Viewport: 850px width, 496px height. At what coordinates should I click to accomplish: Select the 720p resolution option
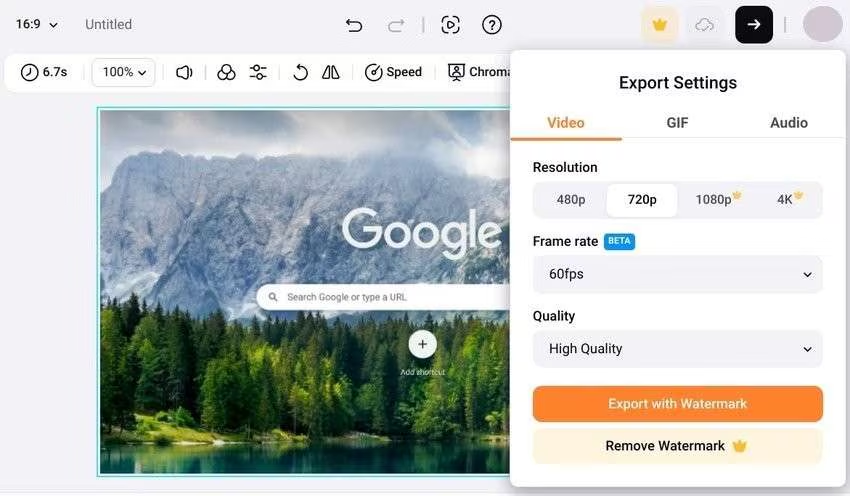coord(642,200)
